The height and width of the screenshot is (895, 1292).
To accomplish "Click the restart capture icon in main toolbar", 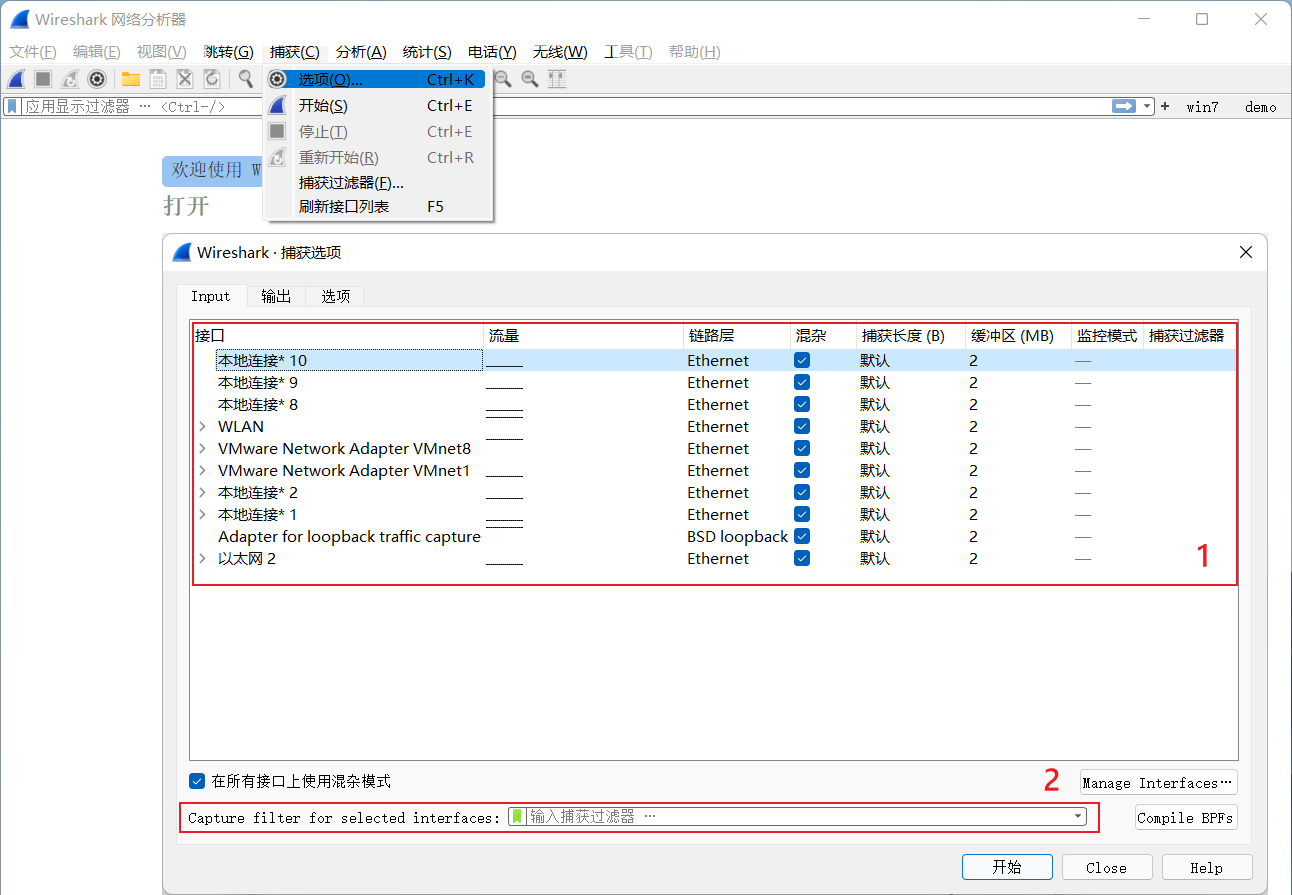I will coord(70,79).
